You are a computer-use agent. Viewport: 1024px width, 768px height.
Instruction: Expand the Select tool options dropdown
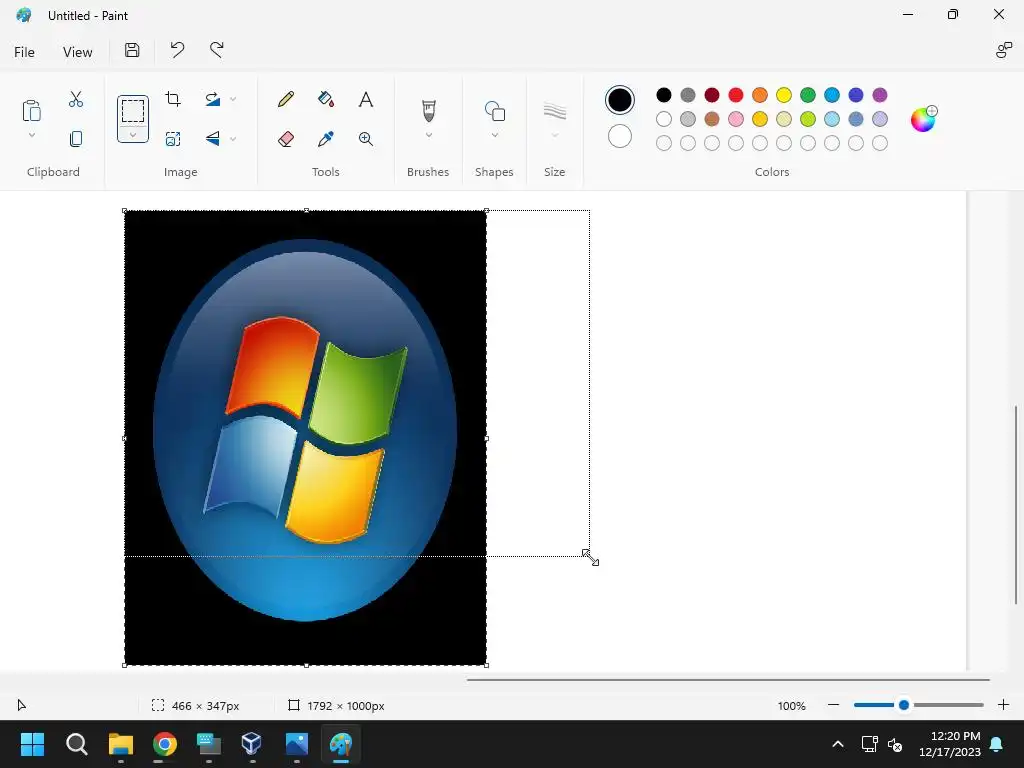coord(133,135)
